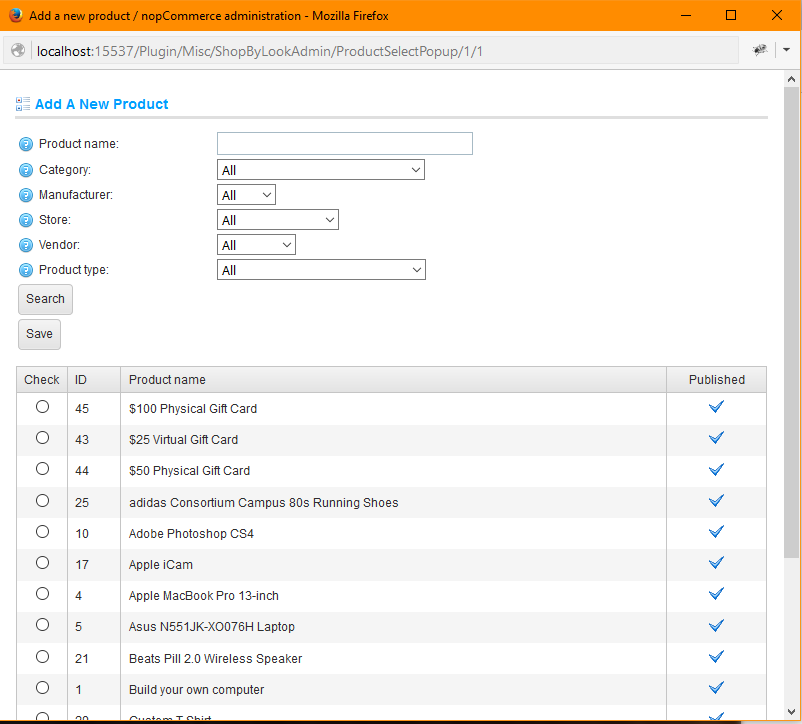802x724 pixels.
Task: Select the radio button for $25 Virtual Gift Card
Action: click(x=41, y=437)
